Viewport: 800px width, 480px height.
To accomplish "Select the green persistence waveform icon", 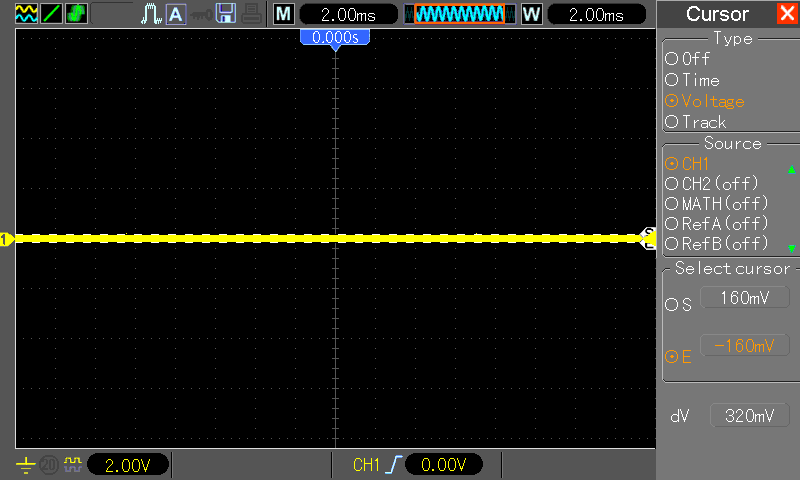I will pyautogui.click(x=76, y=14).
